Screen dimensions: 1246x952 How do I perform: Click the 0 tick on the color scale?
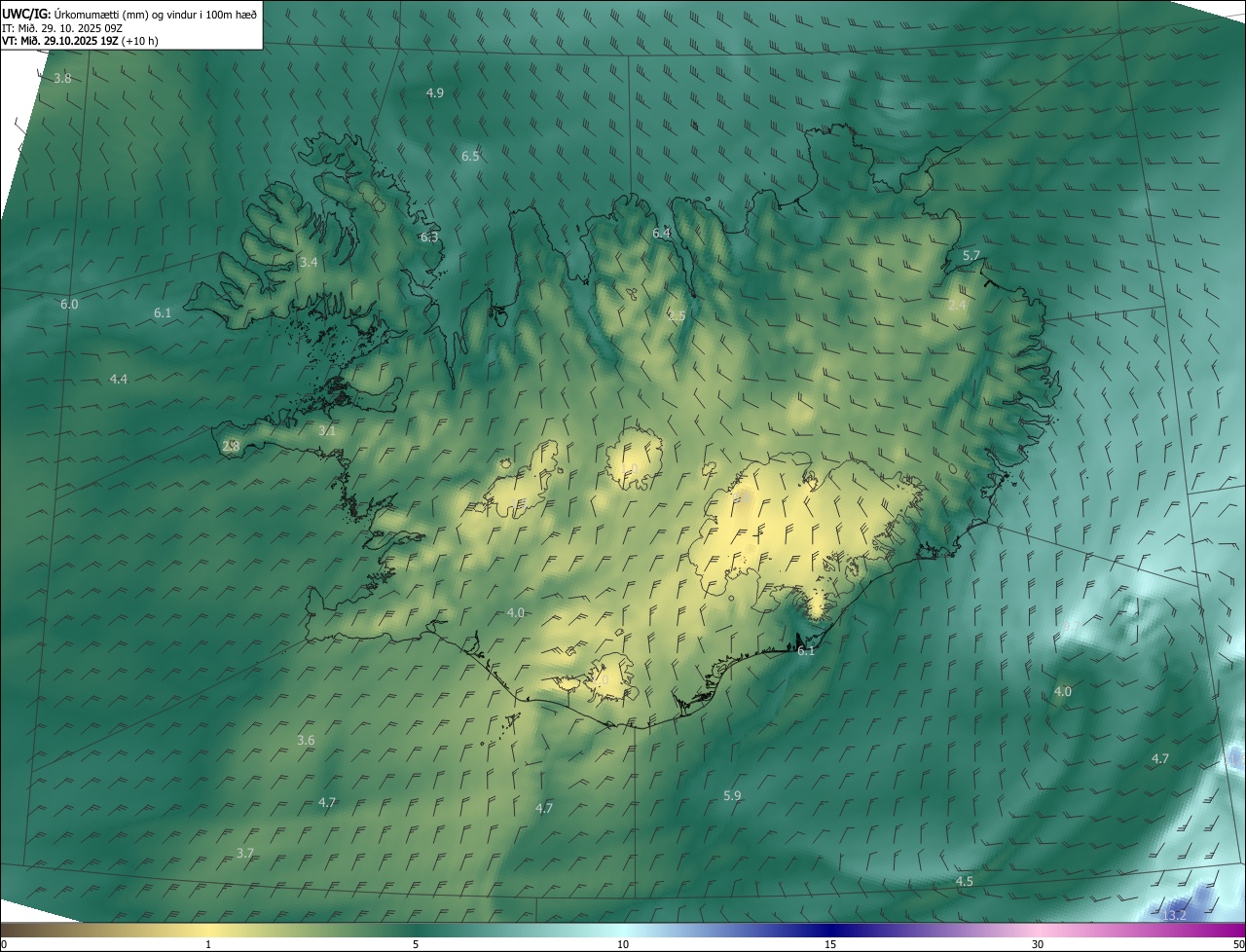(x=4, y=944)
